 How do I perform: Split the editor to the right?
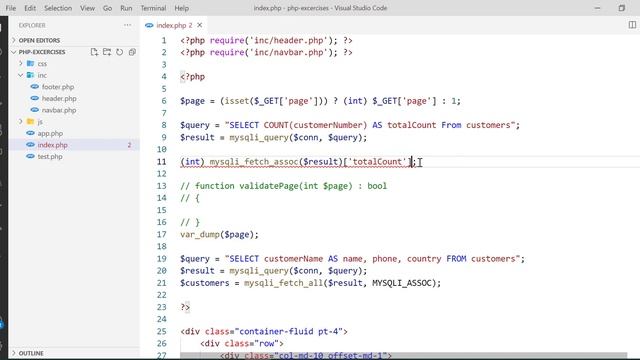[632, 25]
